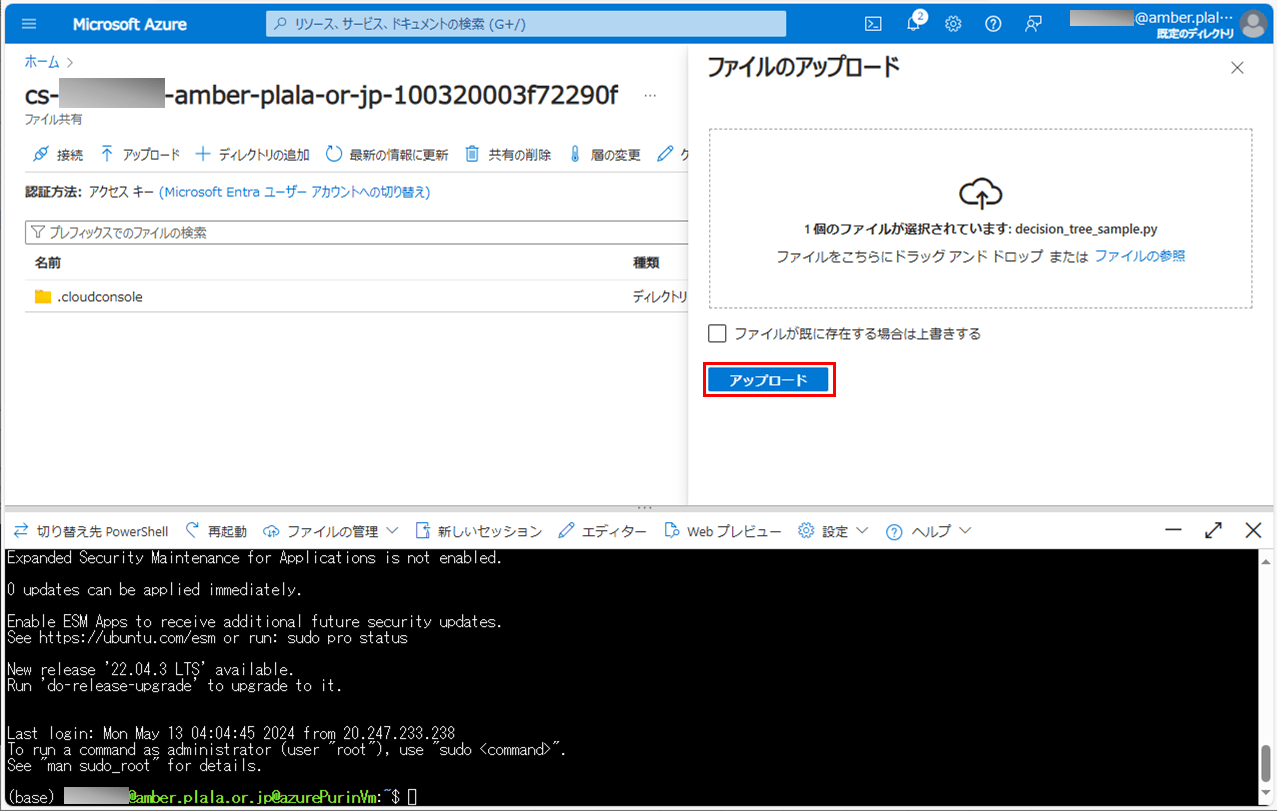Click 共有の削除 trash icon

pos(508,155)
